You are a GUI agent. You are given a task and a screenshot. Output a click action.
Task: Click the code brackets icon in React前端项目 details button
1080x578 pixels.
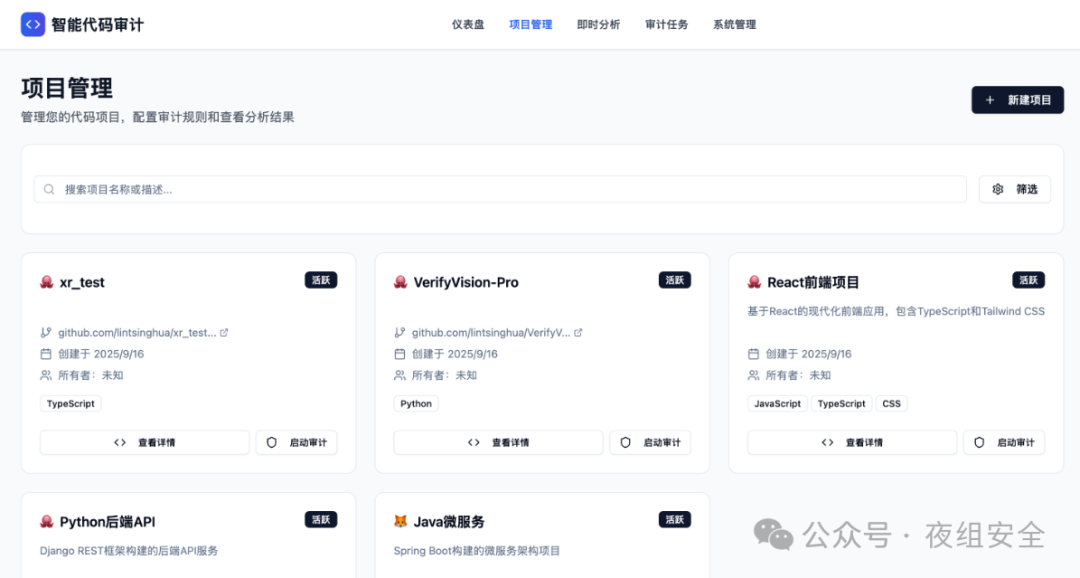pos(827,442)
